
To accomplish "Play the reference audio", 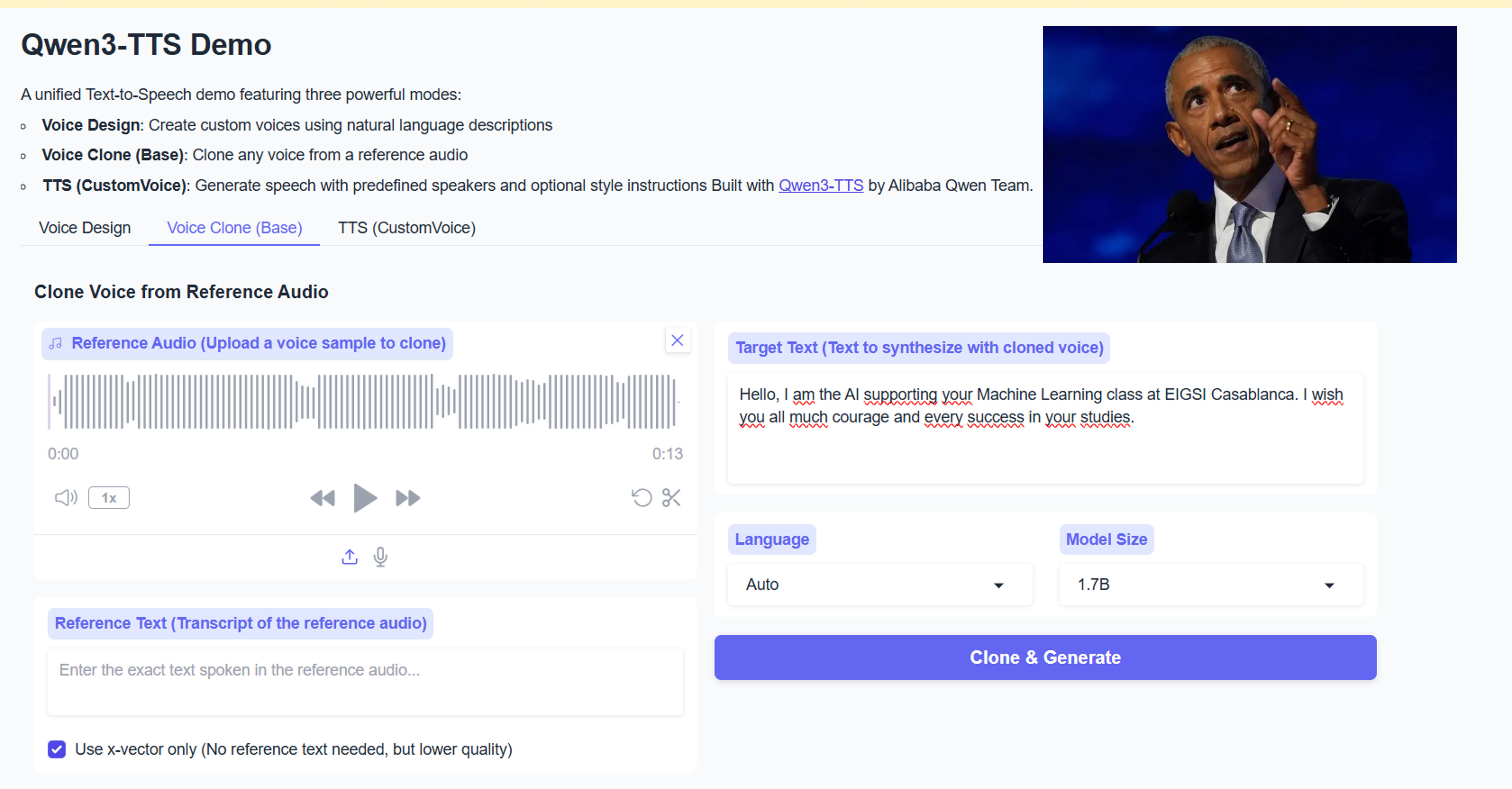I will [365, 498].
